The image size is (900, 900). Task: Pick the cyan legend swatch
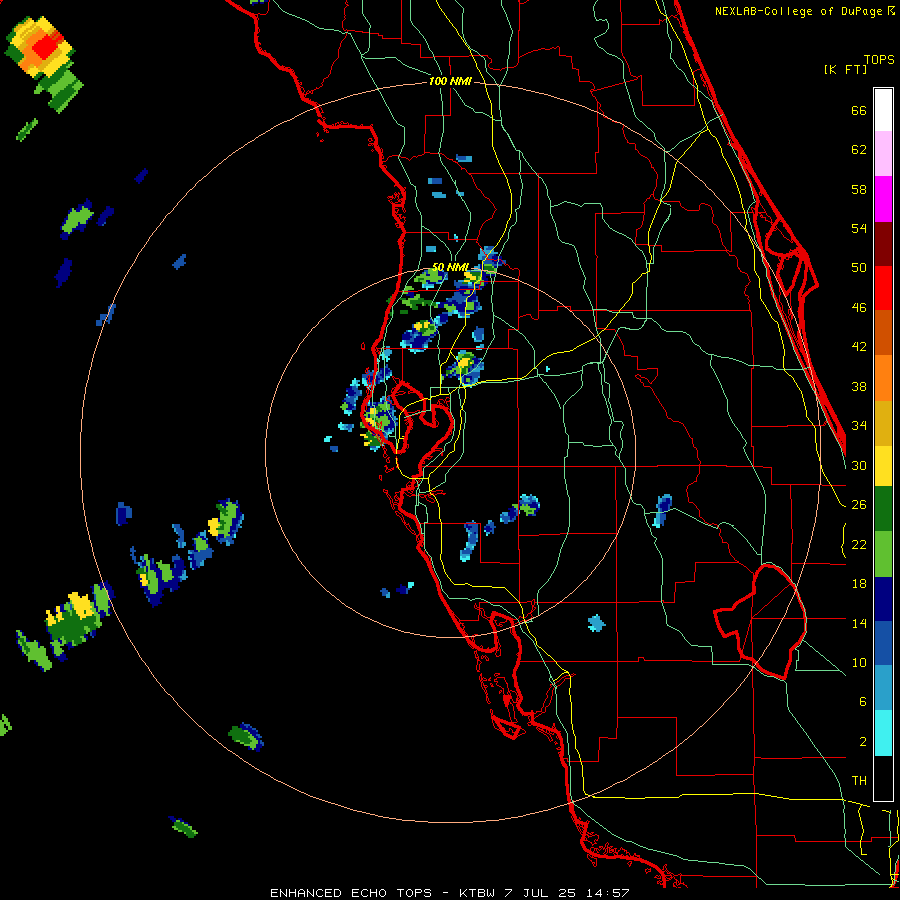(883, 733)
